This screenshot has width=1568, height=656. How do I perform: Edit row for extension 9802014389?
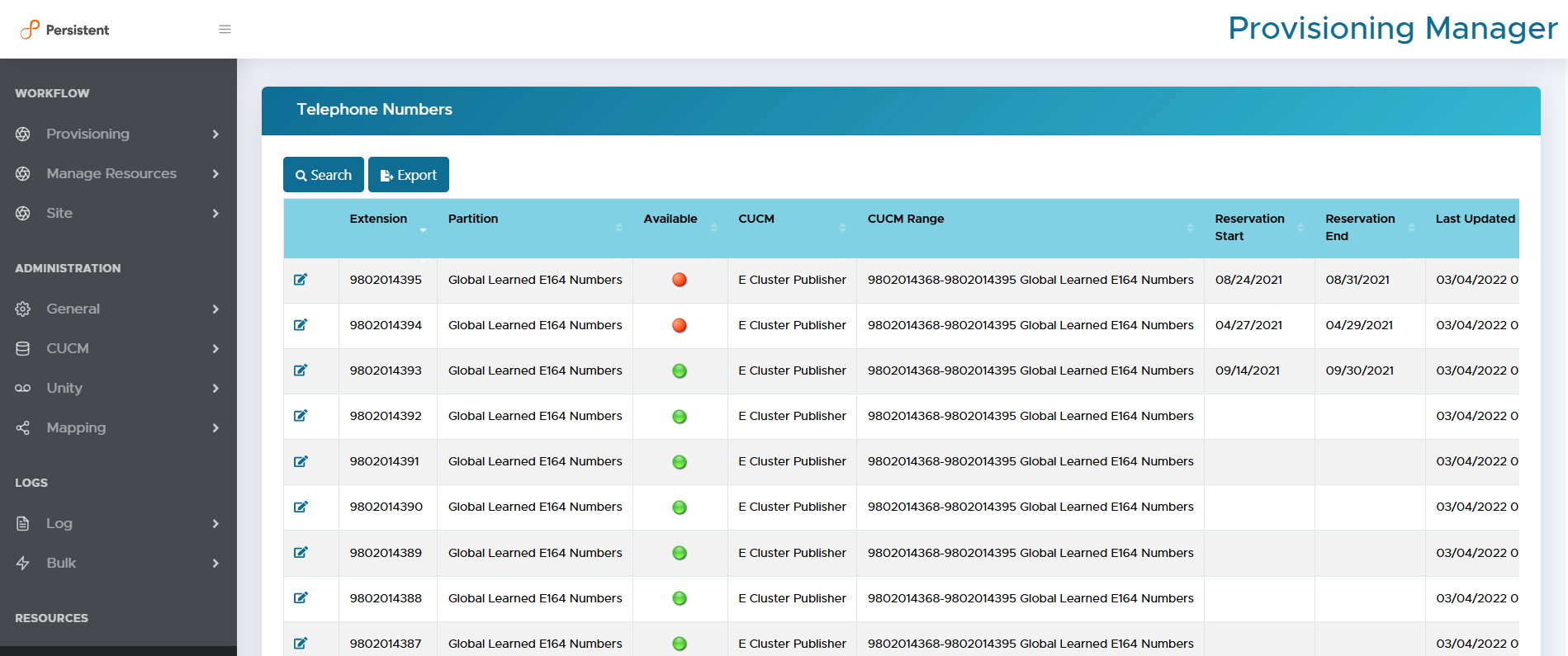click(301, 553)
